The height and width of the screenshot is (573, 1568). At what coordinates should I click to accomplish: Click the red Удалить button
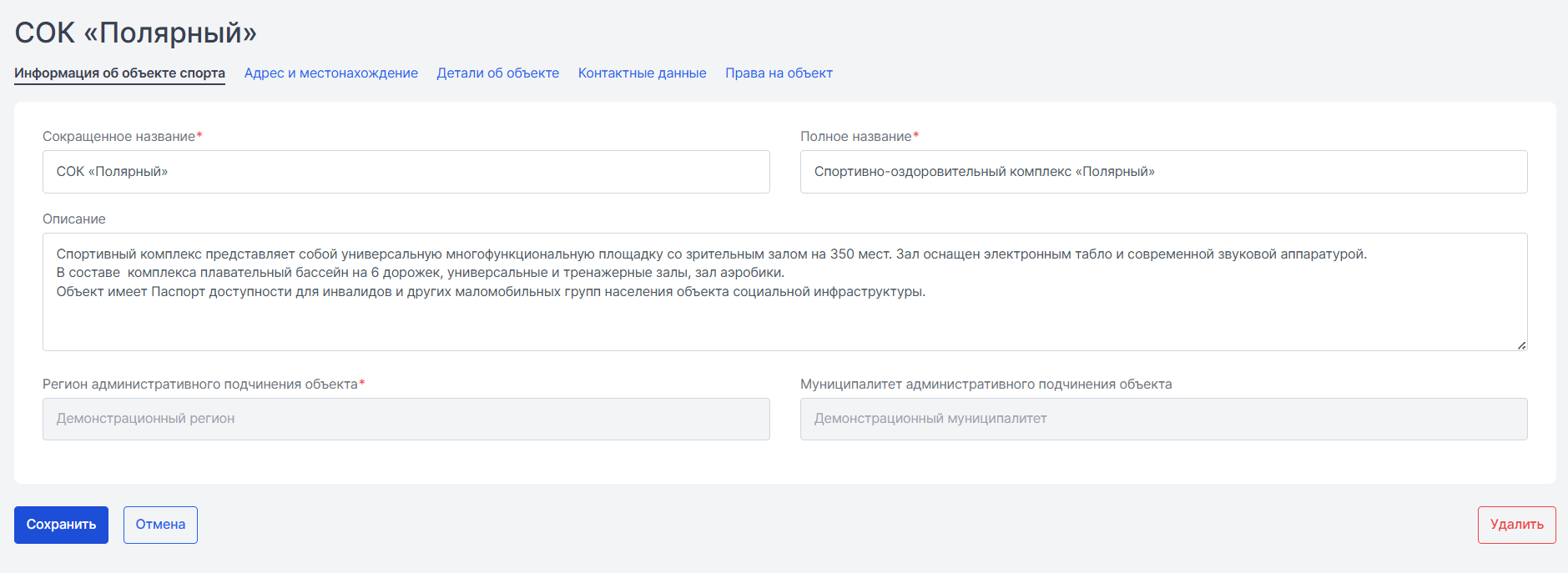tap(1516, 525)
